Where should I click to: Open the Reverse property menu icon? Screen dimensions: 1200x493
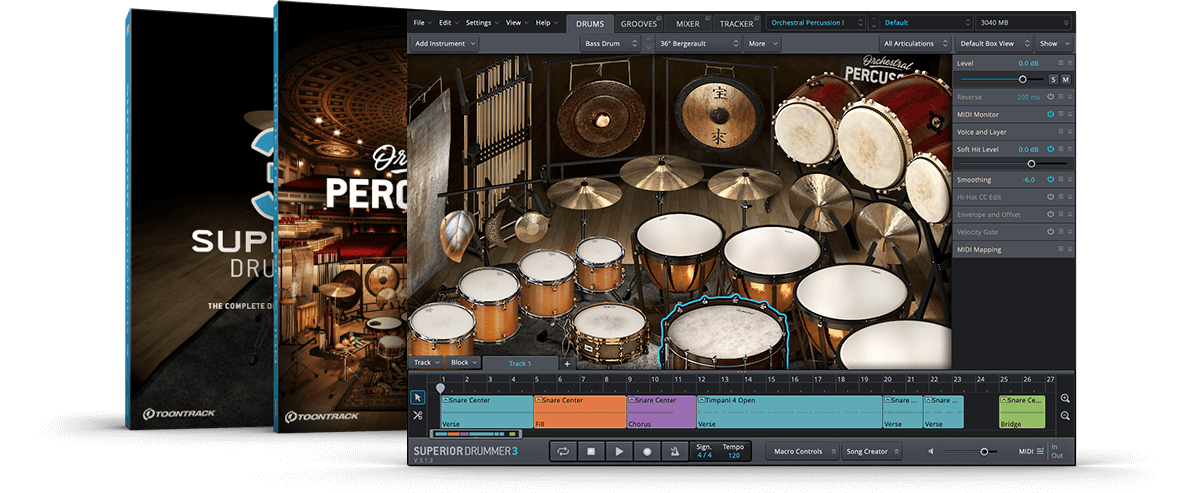[1060, 97]
